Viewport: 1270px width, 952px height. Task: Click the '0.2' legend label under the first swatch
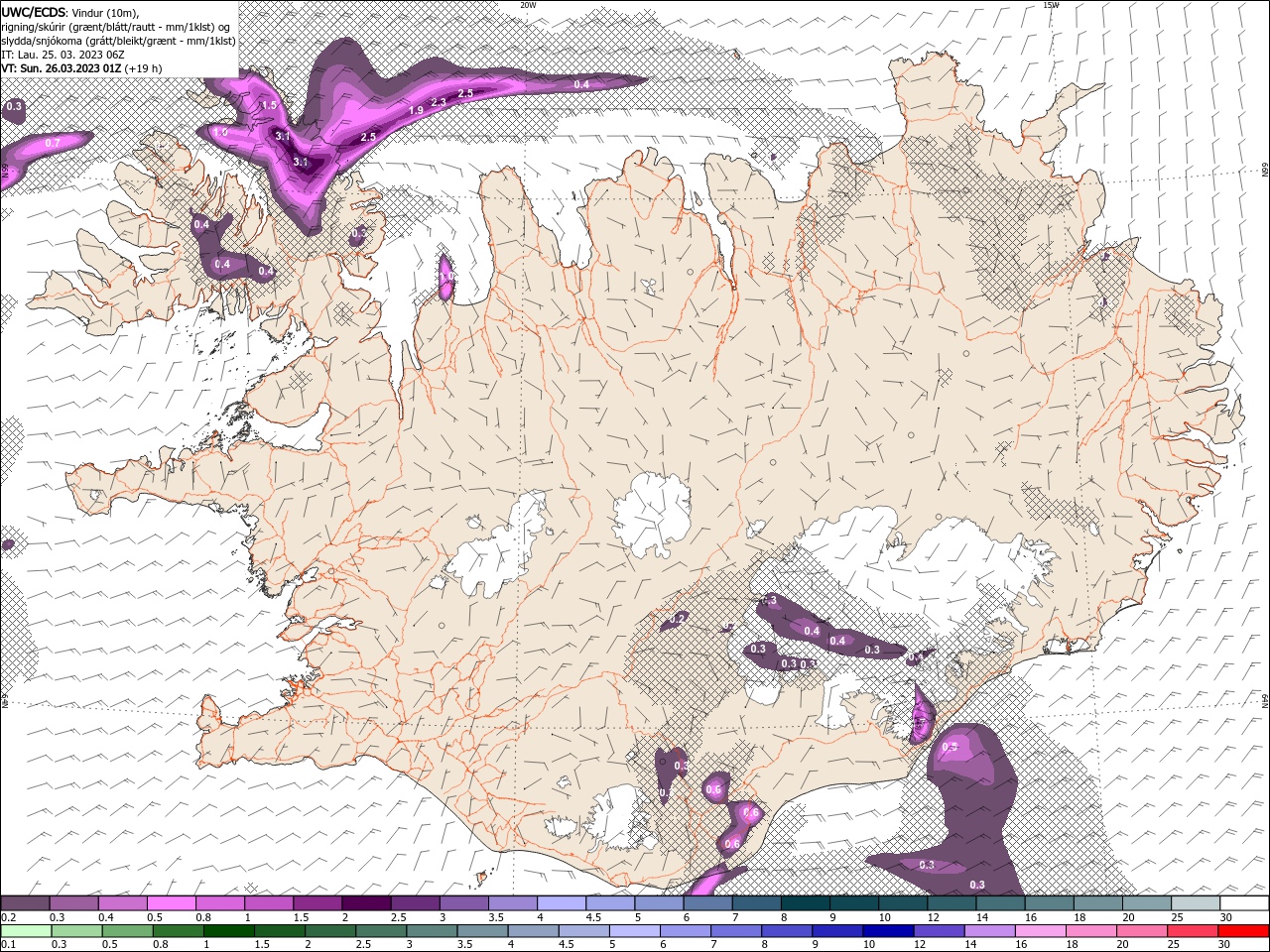tap(8, 917)
